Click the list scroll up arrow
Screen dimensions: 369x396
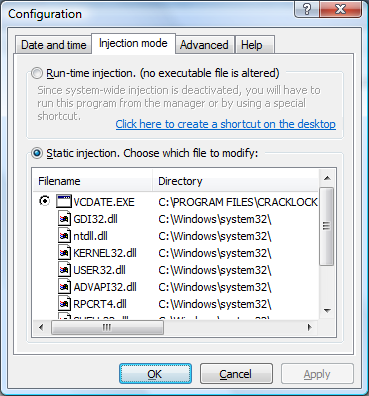(x=327, y=178)
